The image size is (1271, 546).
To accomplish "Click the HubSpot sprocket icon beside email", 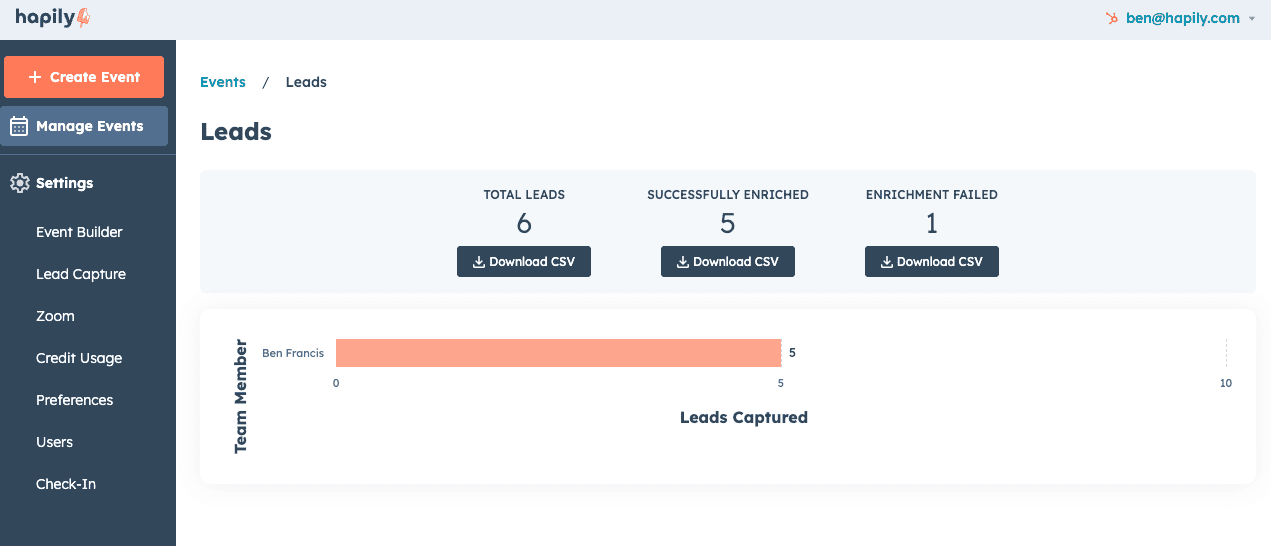I will (1112, 18).
